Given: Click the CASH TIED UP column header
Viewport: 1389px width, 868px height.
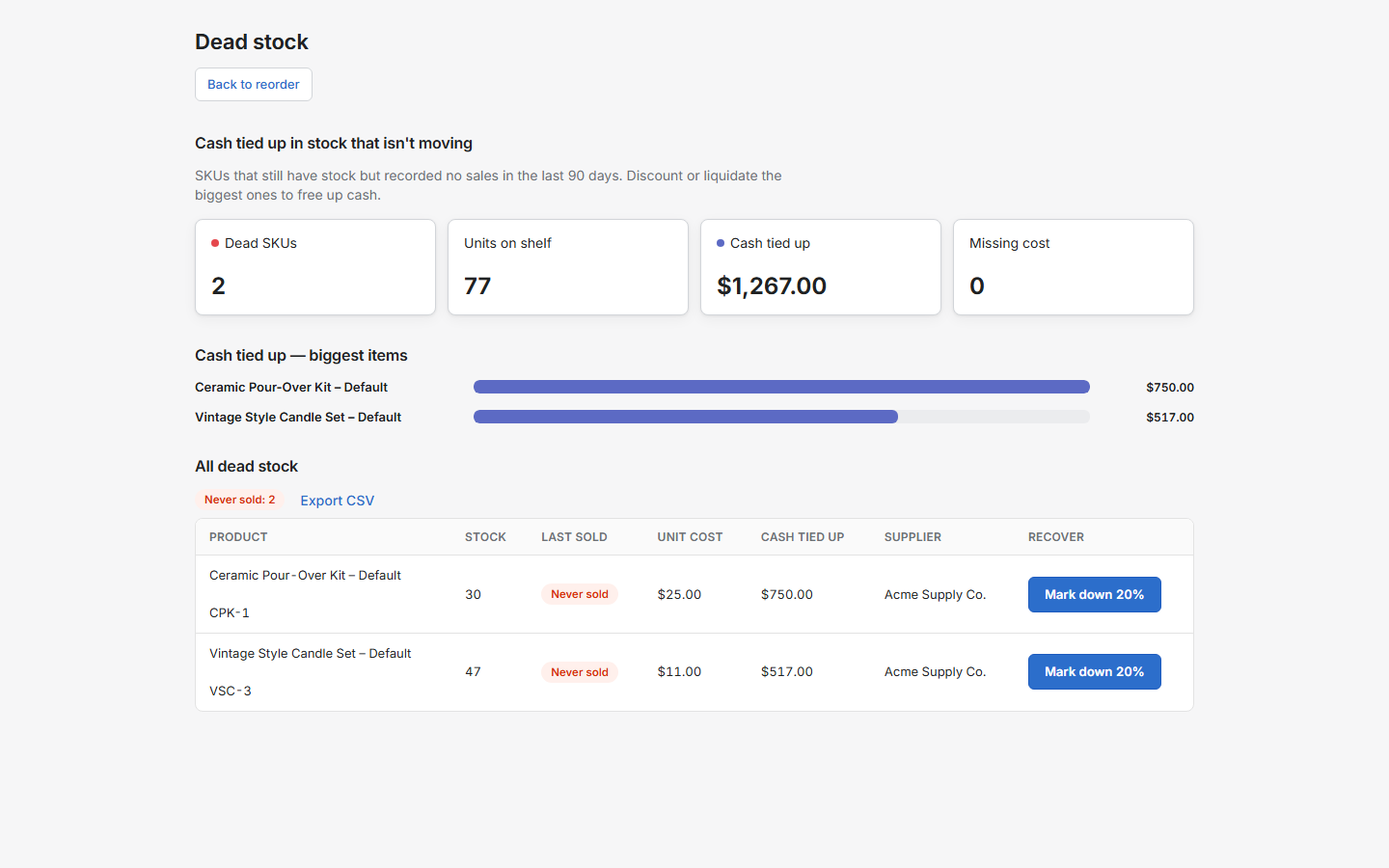Looking at the screenshot, I should [x=803, y=537].
